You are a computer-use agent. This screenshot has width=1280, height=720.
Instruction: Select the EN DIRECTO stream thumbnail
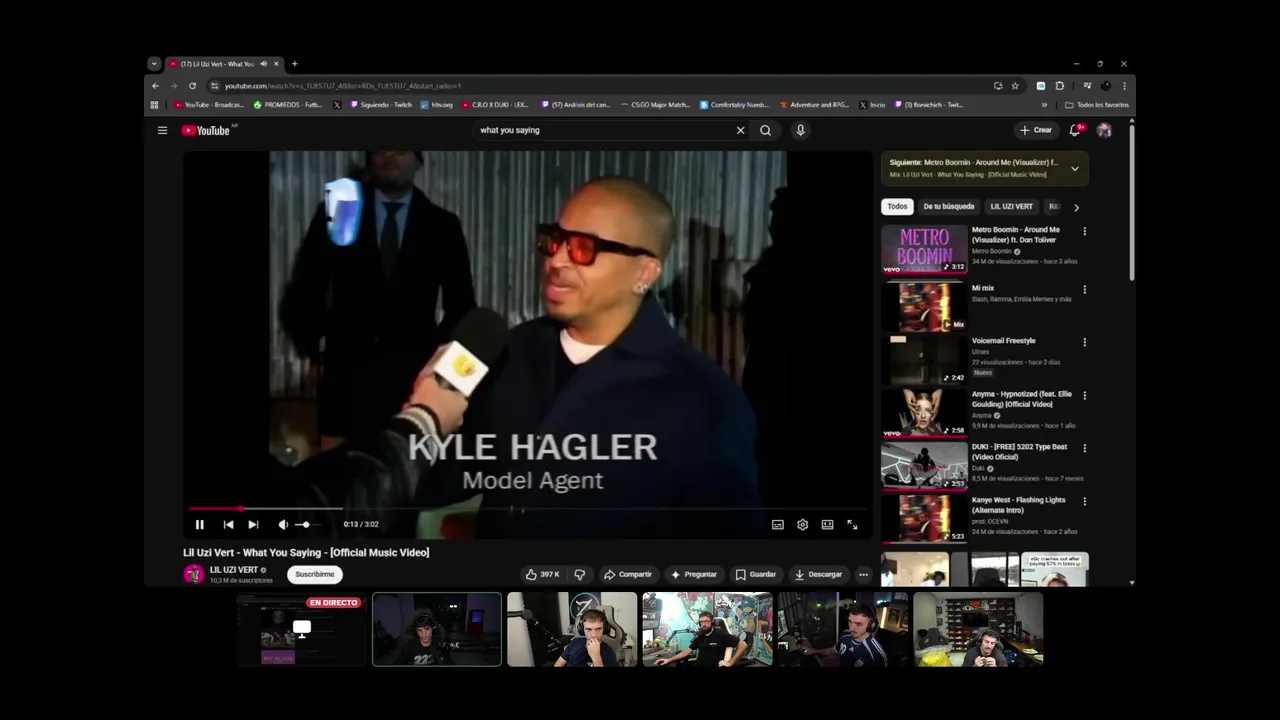(x=302, y=629)
